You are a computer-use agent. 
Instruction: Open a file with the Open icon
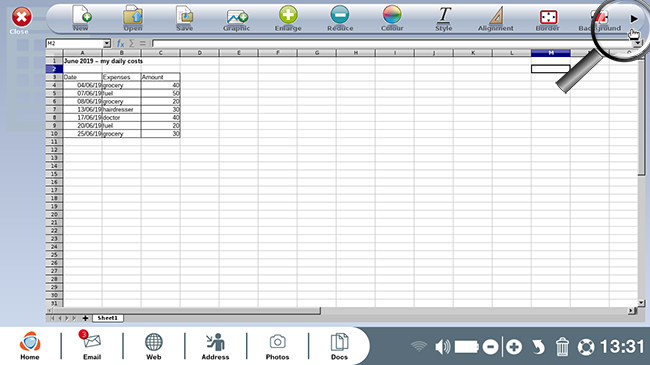coord(133,16)
